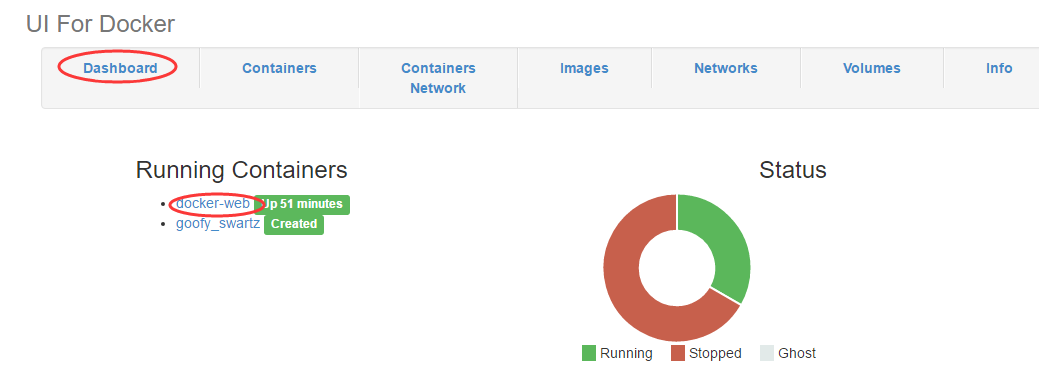Click the Running Containers heading
Viewport: 1039px width, 371px height.
[x=242, y=170]
